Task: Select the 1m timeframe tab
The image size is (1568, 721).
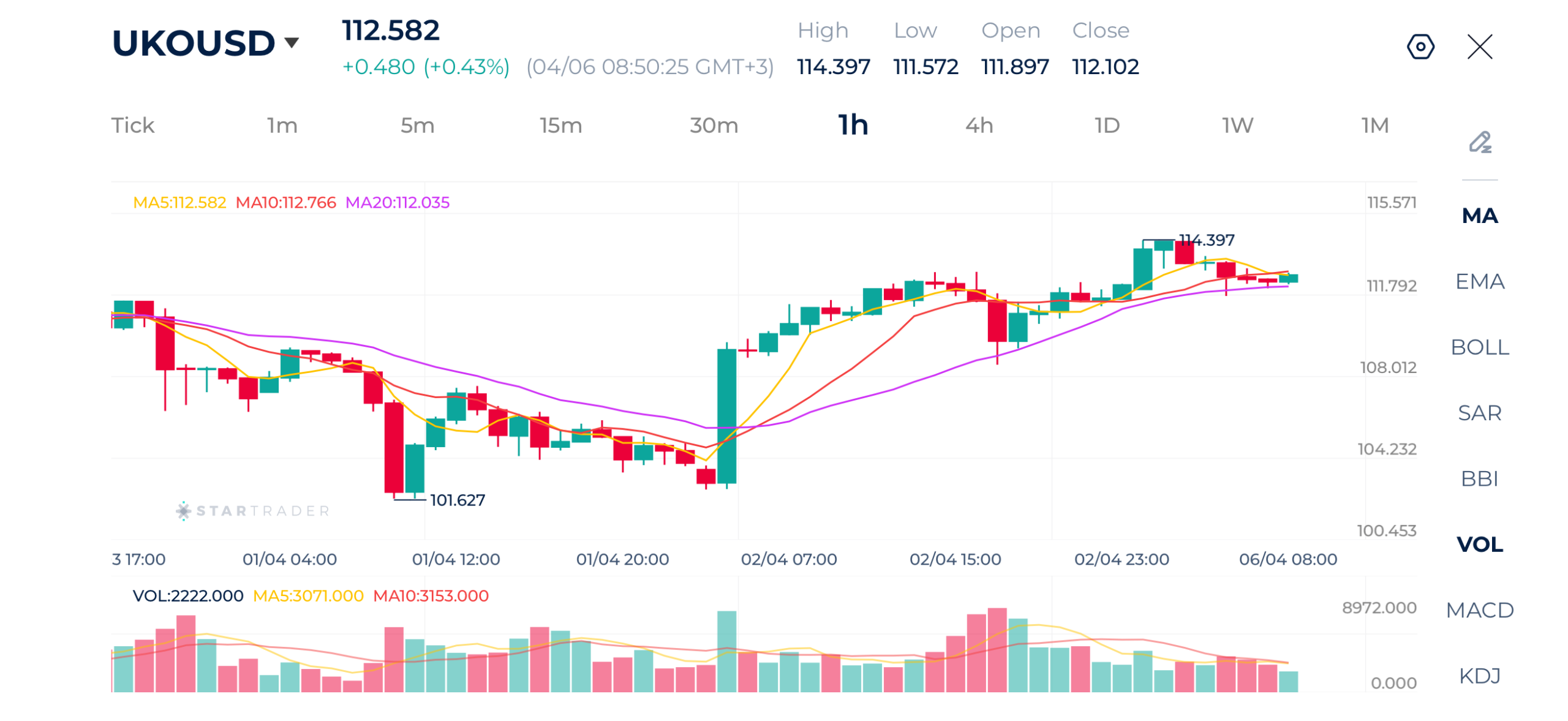Action: coord(282,126)
